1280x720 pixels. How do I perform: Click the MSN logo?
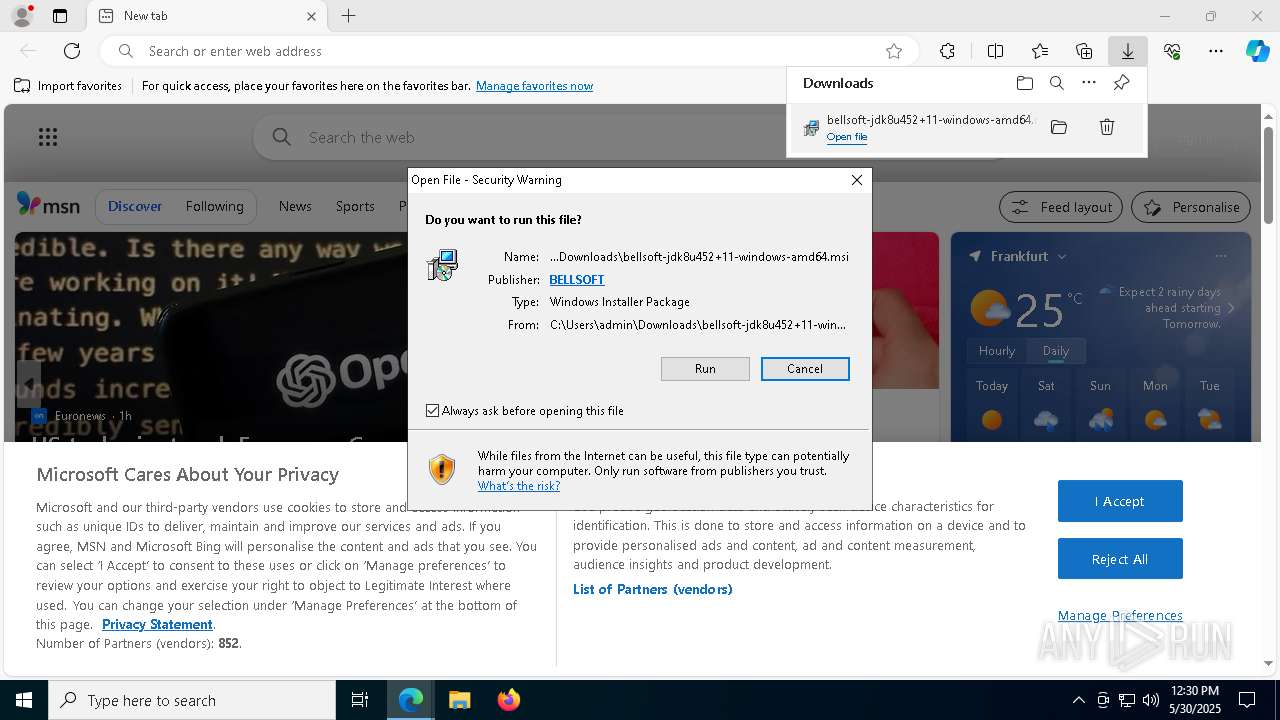pyautogui.click(x=48, y=205)
